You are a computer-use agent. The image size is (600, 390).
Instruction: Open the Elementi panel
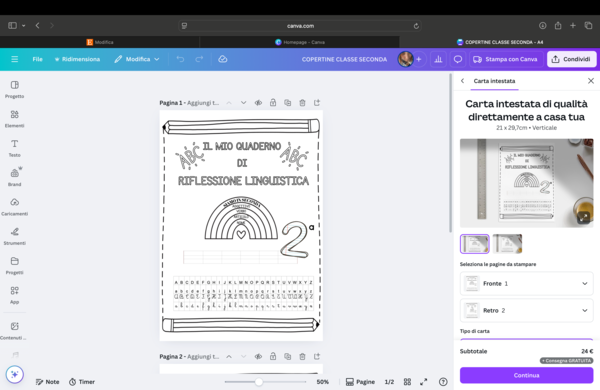point(15,119)
